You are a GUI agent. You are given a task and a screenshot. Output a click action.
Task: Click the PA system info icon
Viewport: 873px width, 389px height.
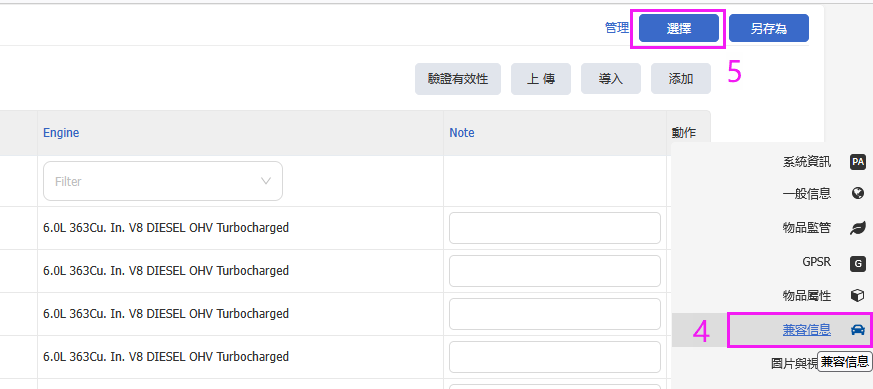[857, 162]
